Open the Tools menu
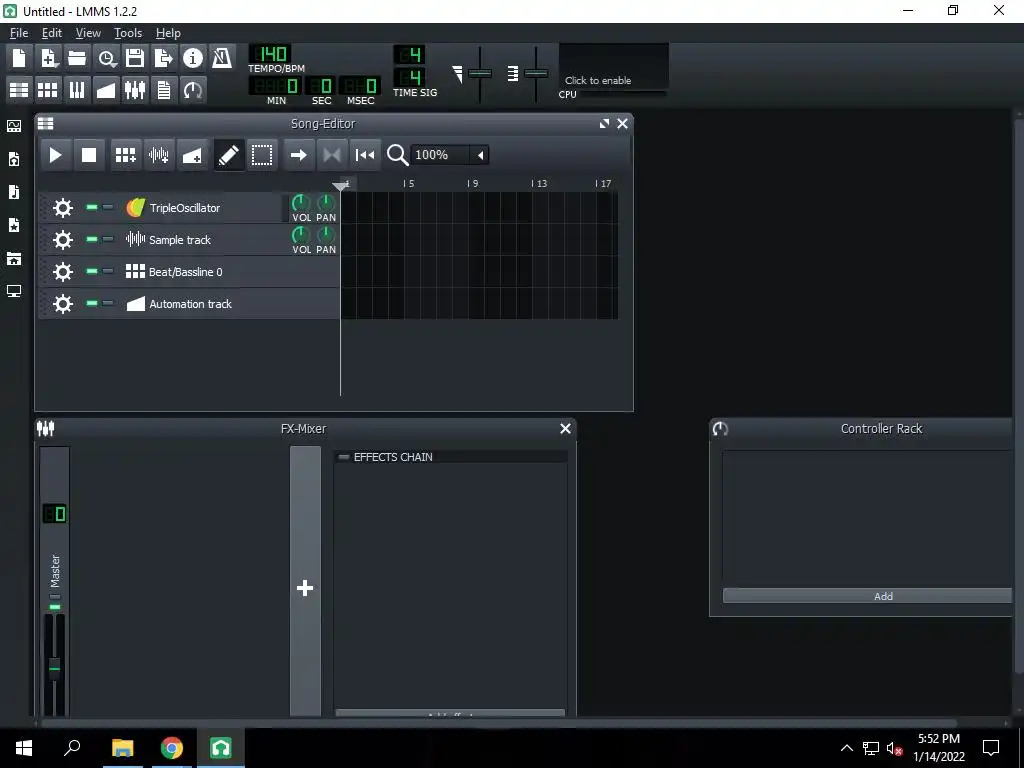The image size is (1024, 768). click(128, 33)
